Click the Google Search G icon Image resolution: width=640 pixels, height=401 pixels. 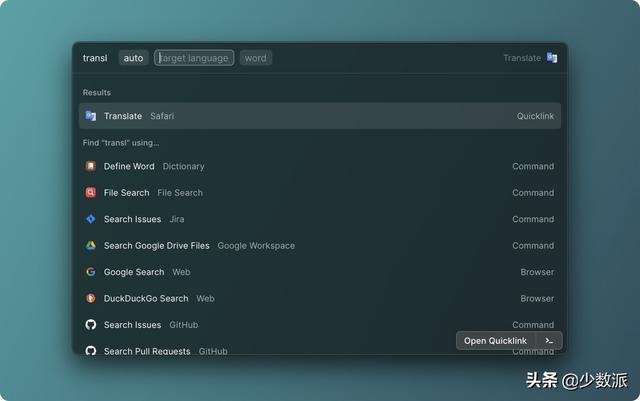(x=91, y=272)
